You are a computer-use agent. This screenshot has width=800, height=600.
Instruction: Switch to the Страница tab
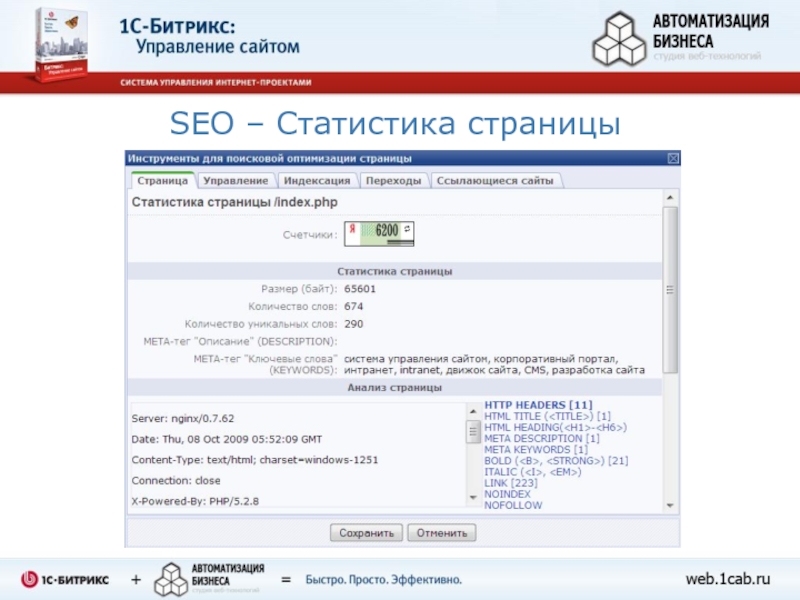[162, 181]
